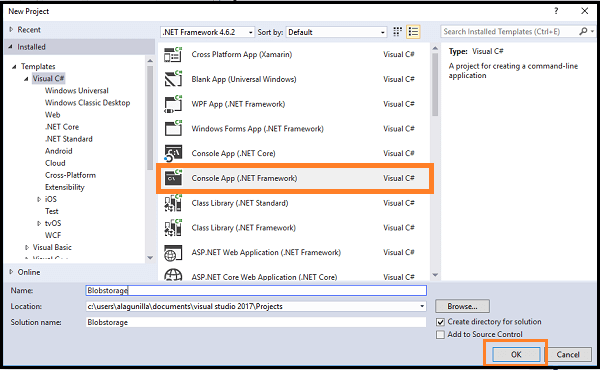Select ASP.NET Core Web Application (.NET Core) text

coord(264,277)
